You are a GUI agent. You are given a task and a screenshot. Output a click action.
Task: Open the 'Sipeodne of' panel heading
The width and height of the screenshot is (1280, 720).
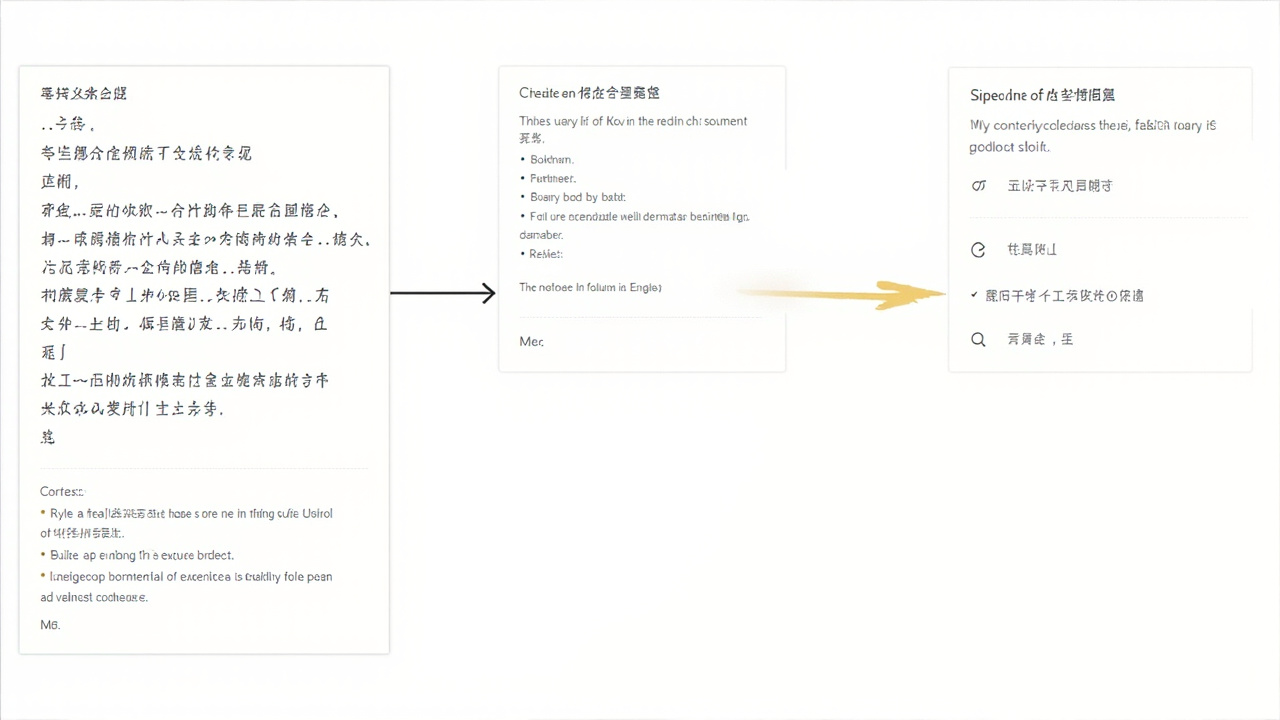pos(1043,95)
